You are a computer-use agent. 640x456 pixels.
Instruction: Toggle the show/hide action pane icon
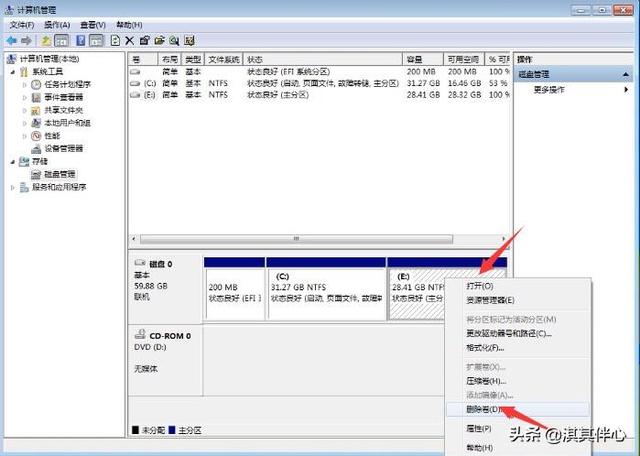96,40
